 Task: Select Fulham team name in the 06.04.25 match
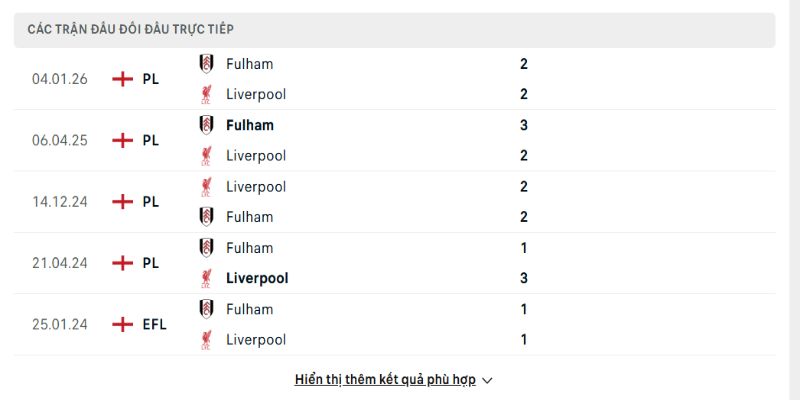(x=250, y=125)
